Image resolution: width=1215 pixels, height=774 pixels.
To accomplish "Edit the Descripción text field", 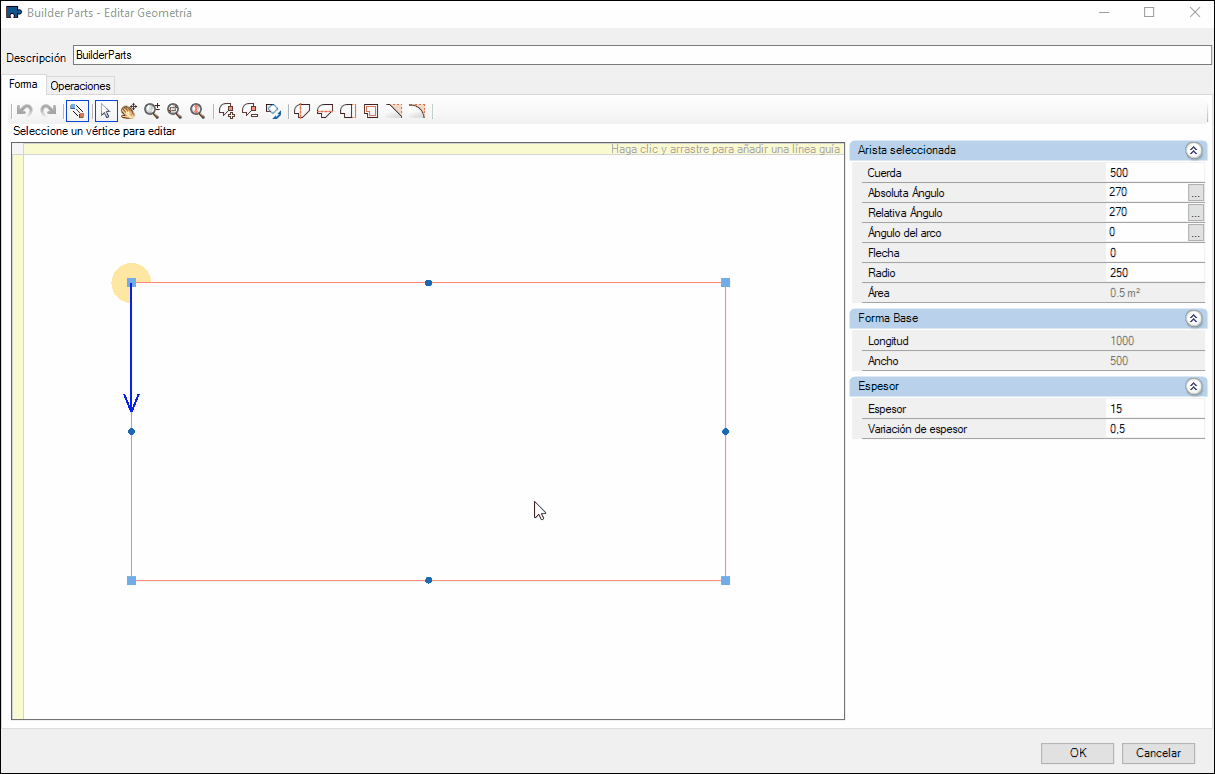I will tap(643, 56).
